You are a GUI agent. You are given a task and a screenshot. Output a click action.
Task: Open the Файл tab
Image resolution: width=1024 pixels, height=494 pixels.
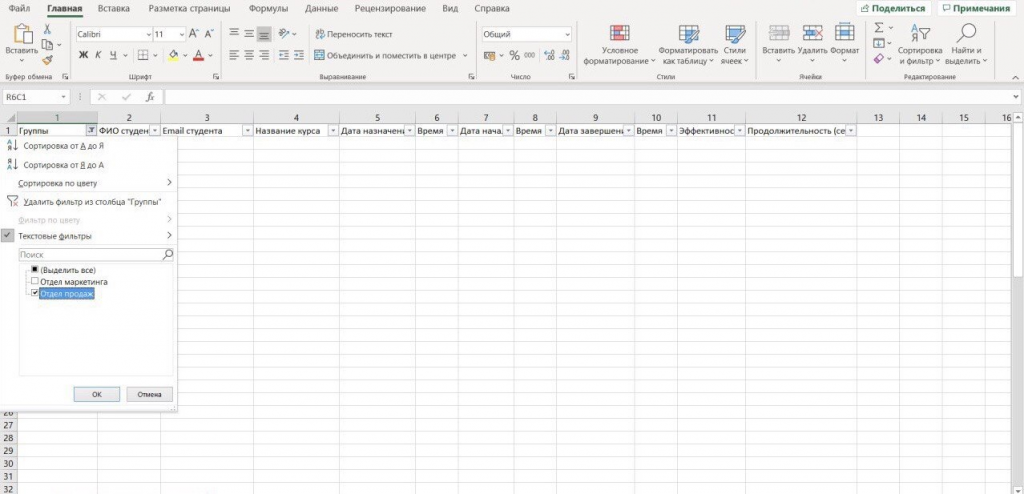coord(19,8)
